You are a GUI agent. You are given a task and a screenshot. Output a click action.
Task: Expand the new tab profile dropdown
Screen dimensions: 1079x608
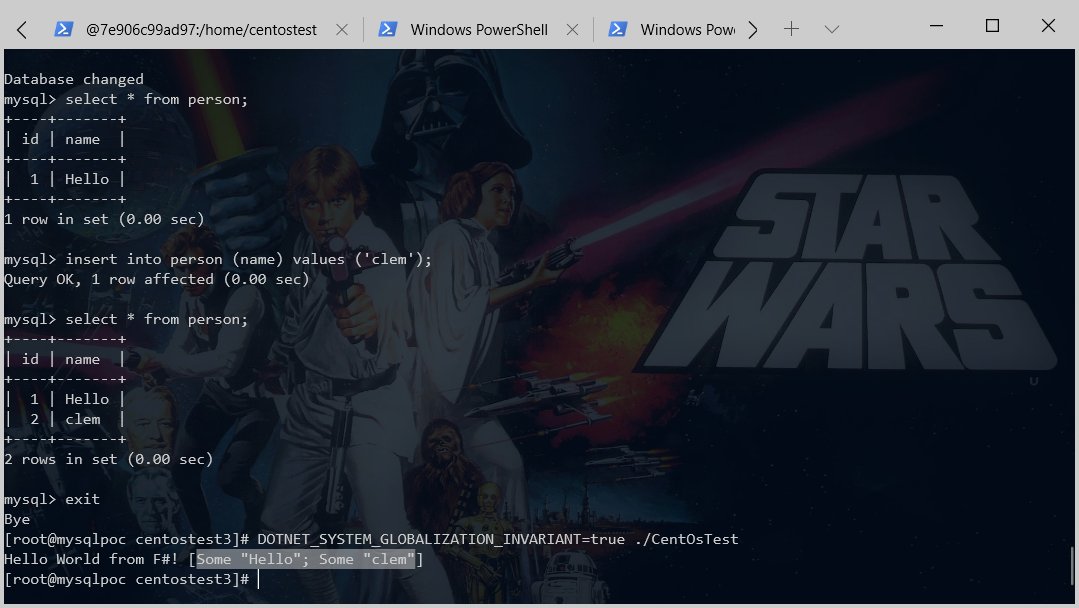[831, 30]
